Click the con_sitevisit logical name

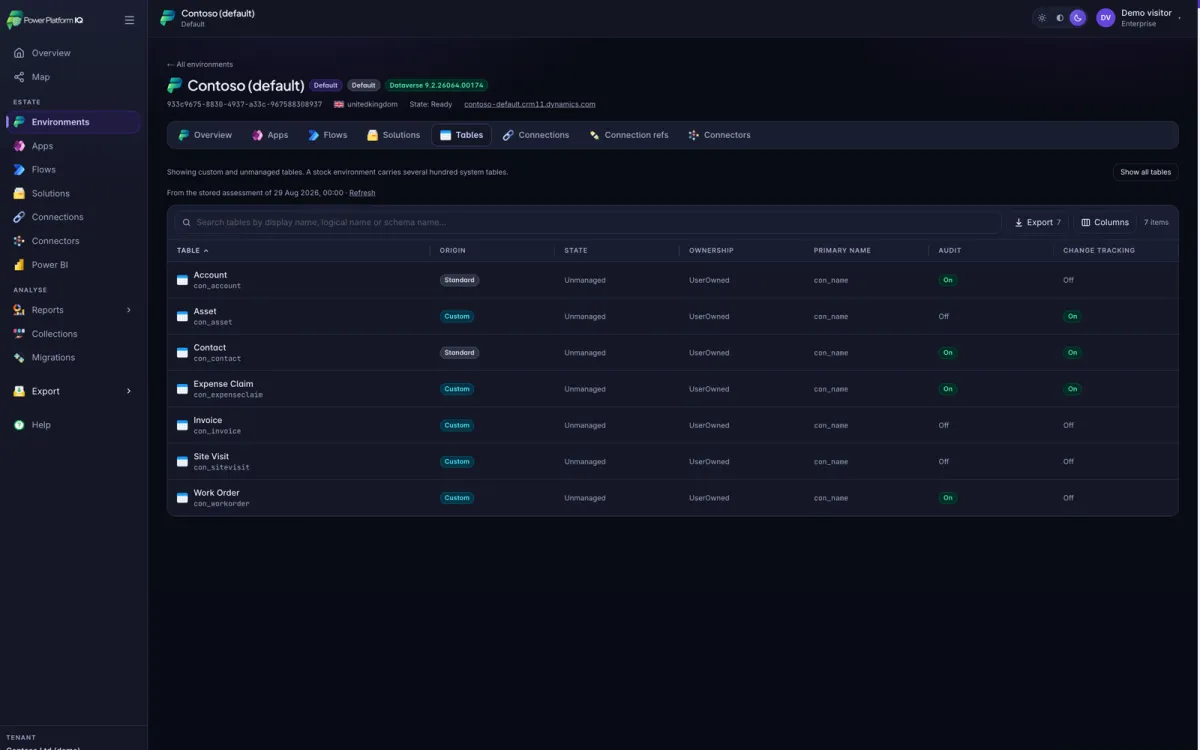point(222,467)
